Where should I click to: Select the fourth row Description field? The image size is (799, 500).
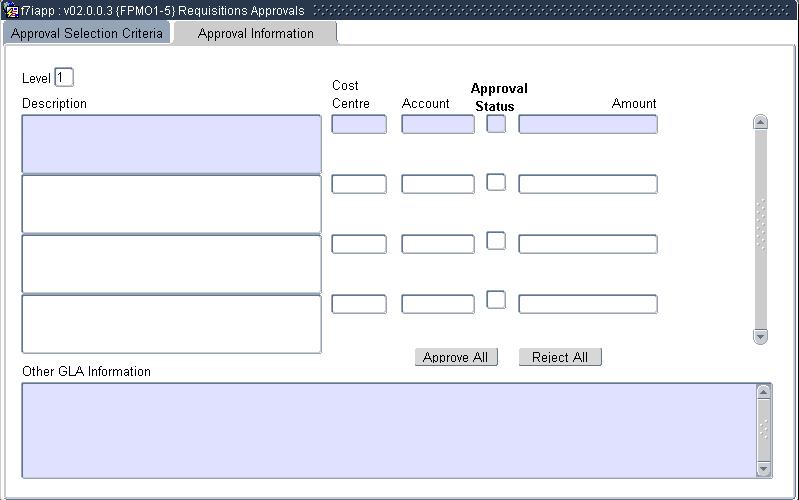[x=172, y=324]
